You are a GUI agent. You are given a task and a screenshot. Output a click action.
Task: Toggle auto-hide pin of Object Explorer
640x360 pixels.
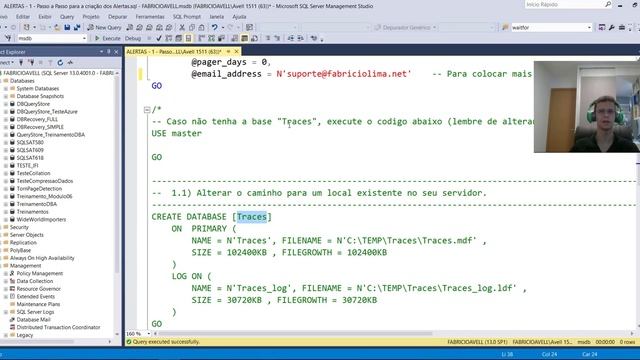(109, 52)
